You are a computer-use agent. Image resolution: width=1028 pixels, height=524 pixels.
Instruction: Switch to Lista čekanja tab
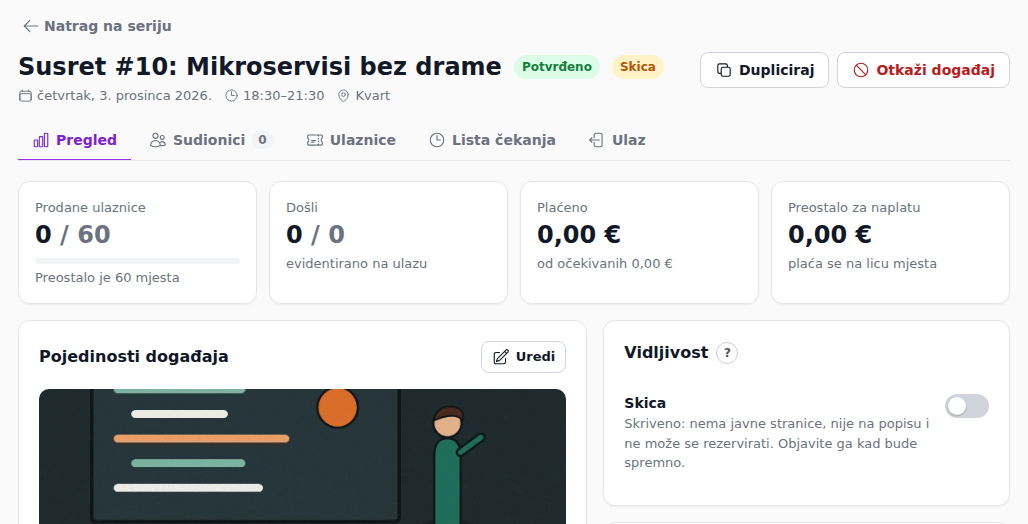(x=492, y=140)
